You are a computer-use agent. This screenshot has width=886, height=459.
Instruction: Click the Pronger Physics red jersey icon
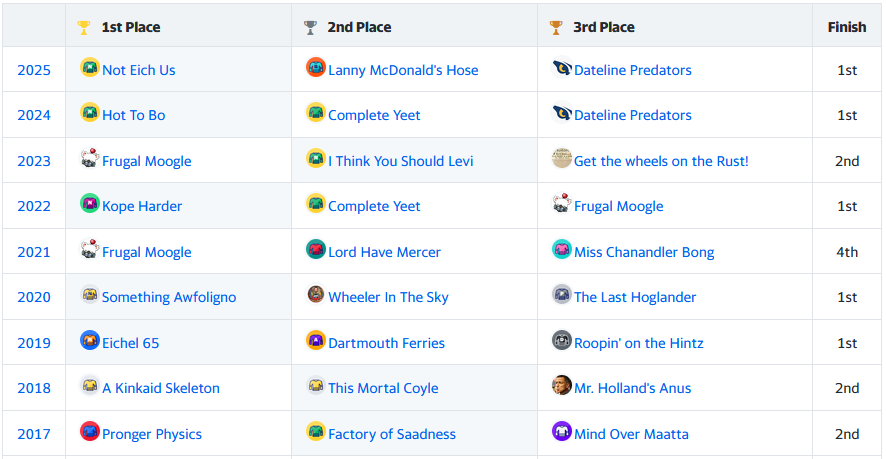tap(90, 431)
